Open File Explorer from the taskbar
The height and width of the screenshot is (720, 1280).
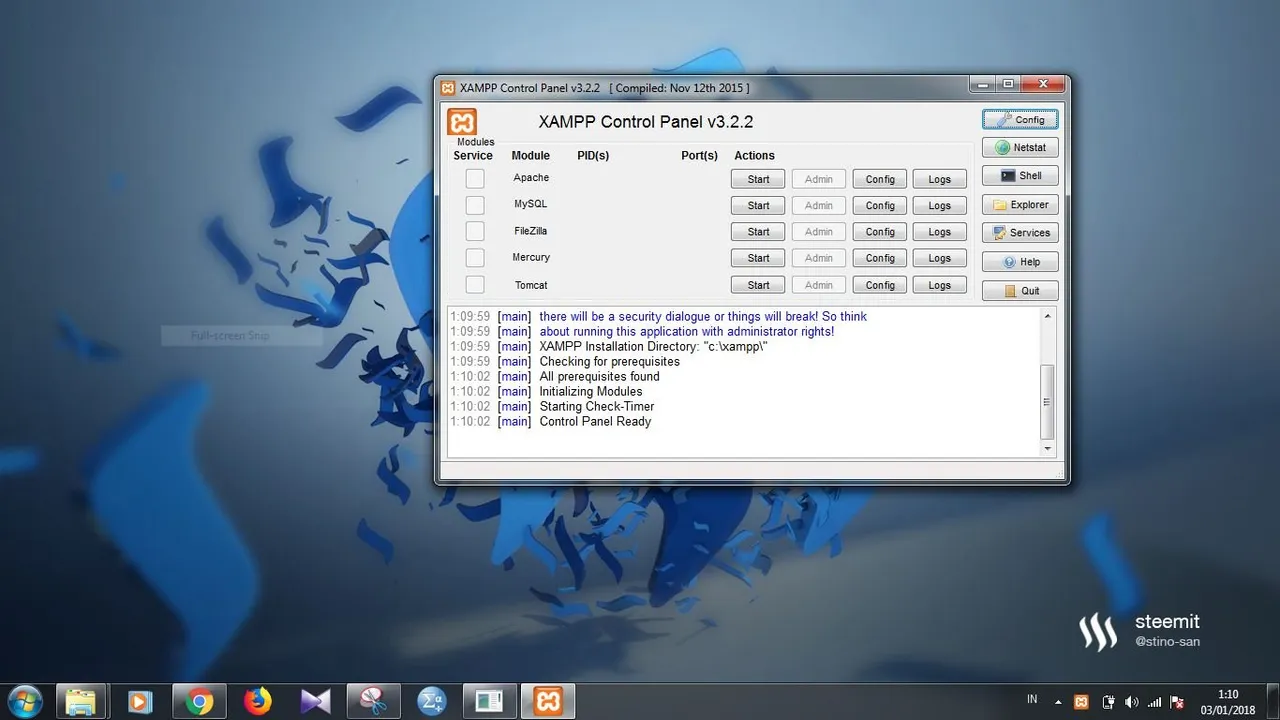(x=81, y=701)
